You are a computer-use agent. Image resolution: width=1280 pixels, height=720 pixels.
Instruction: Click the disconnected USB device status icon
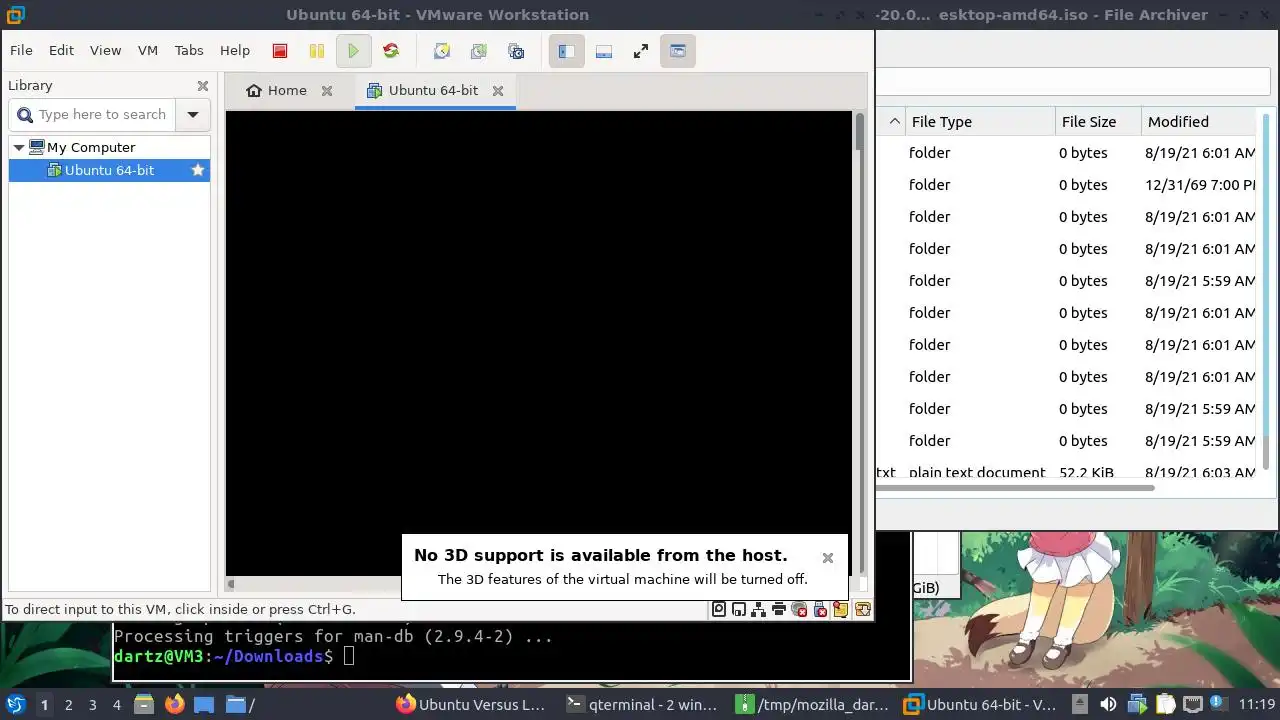[x=820, y=609]
